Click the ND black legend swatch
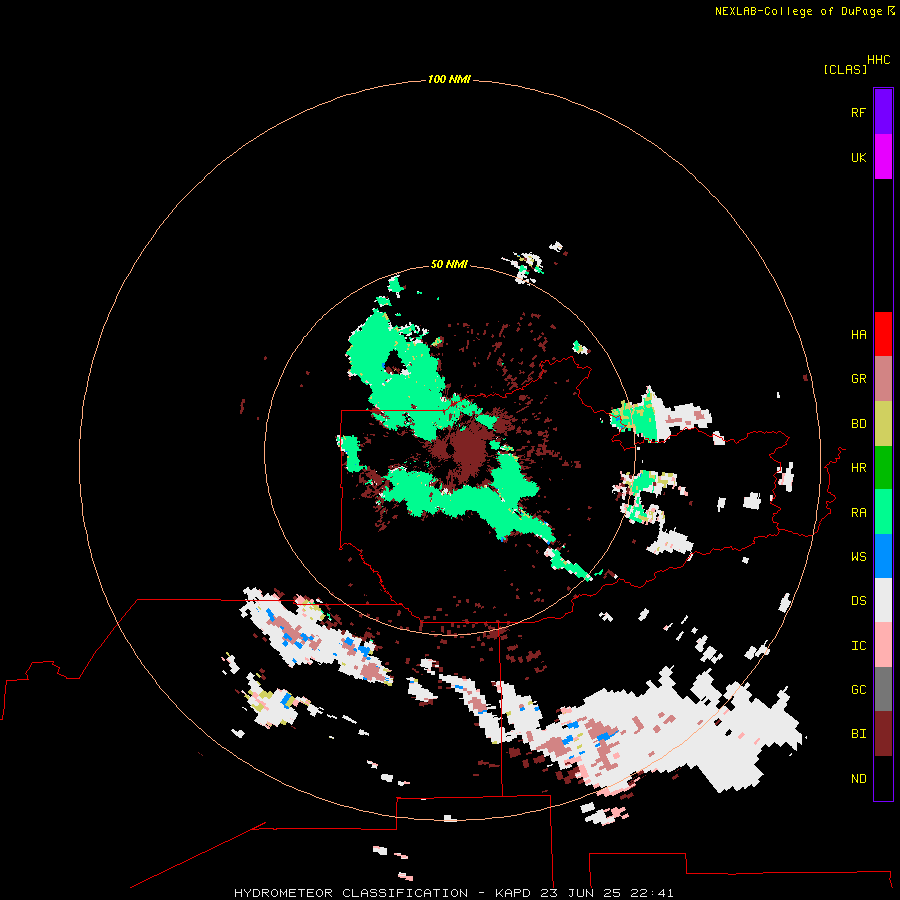 click(883, 778)
